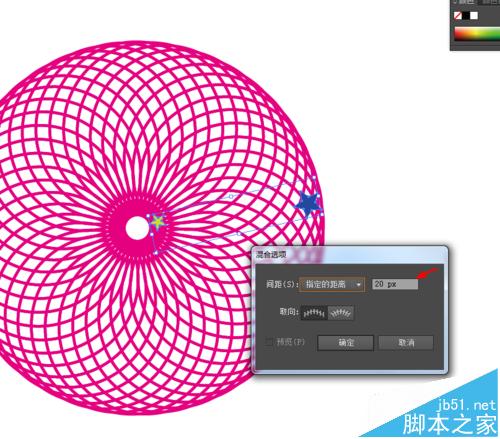Click the anchor handle above the blend path

coord(231,197)
